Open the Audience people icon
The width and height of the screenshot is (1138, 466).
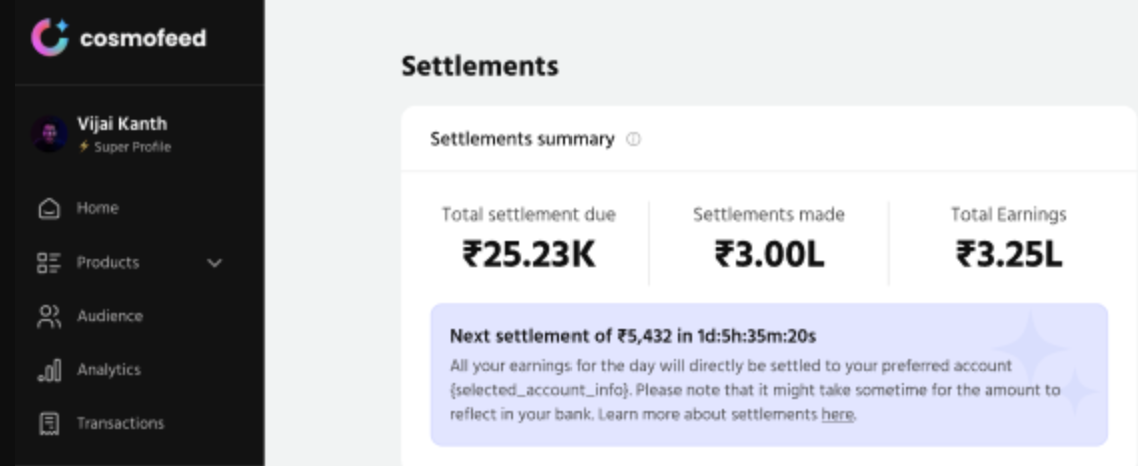[x=49, y=317]
